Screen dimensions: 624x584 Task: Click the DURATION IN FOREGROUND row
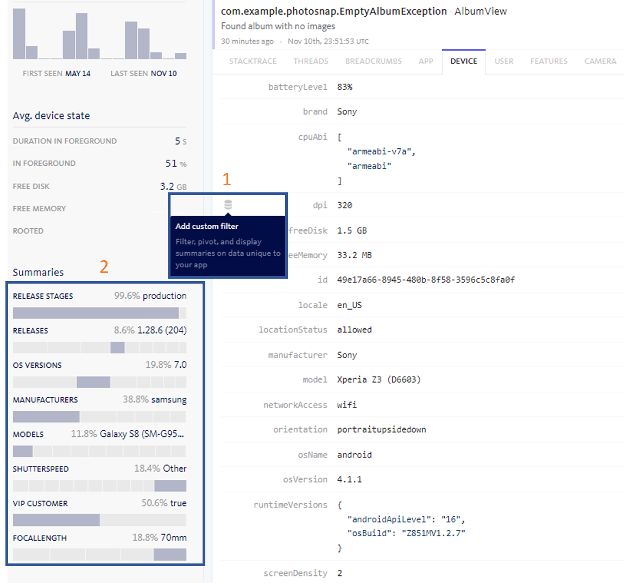click(x=99, y=141)
